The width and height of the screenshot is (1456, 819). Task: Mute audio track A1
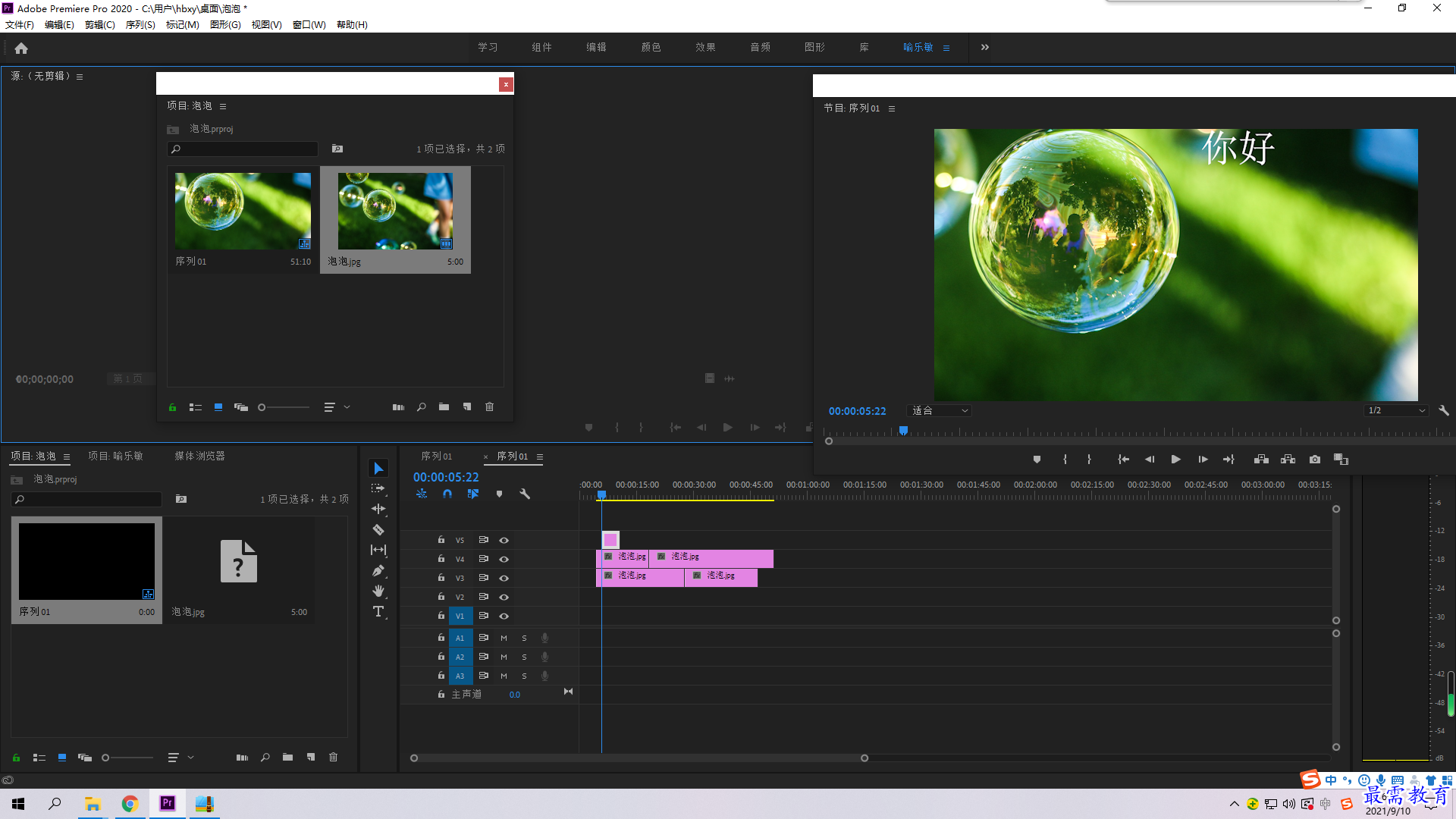point(504,639)
